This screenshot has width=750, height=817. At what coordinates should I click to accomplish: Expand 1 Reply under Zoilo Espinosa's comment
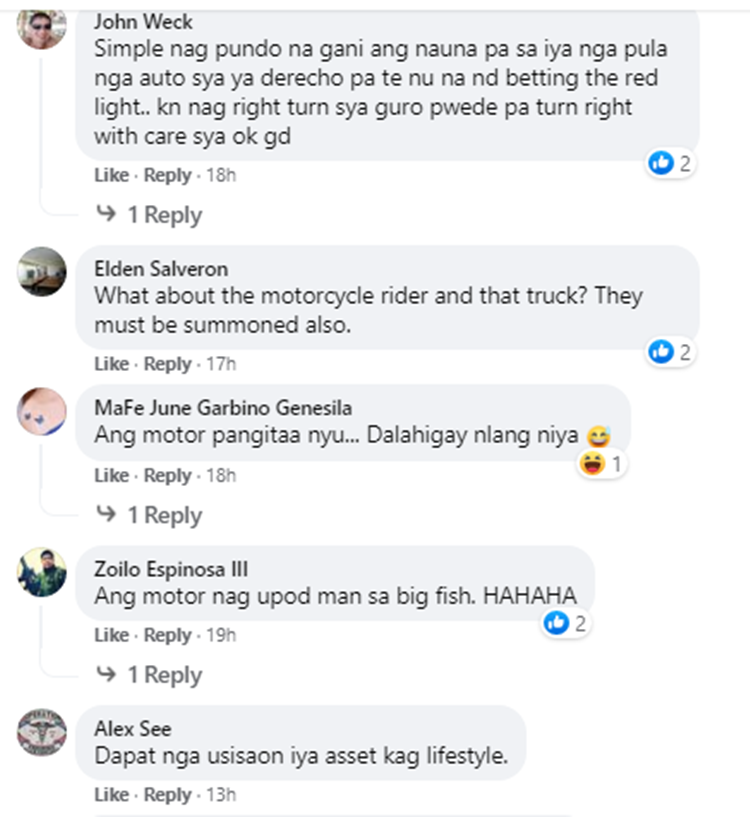[x=150, y=675]
